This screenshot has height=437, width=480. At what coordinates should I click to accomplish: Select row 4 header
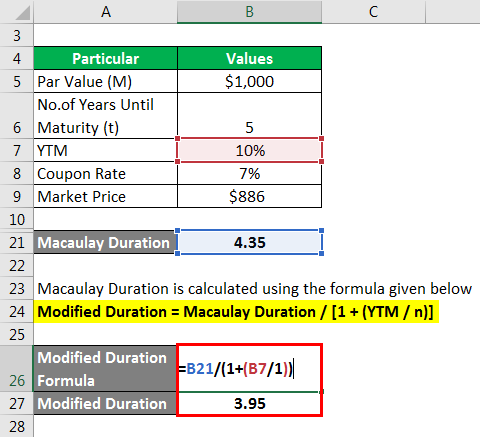click(17, 58)
